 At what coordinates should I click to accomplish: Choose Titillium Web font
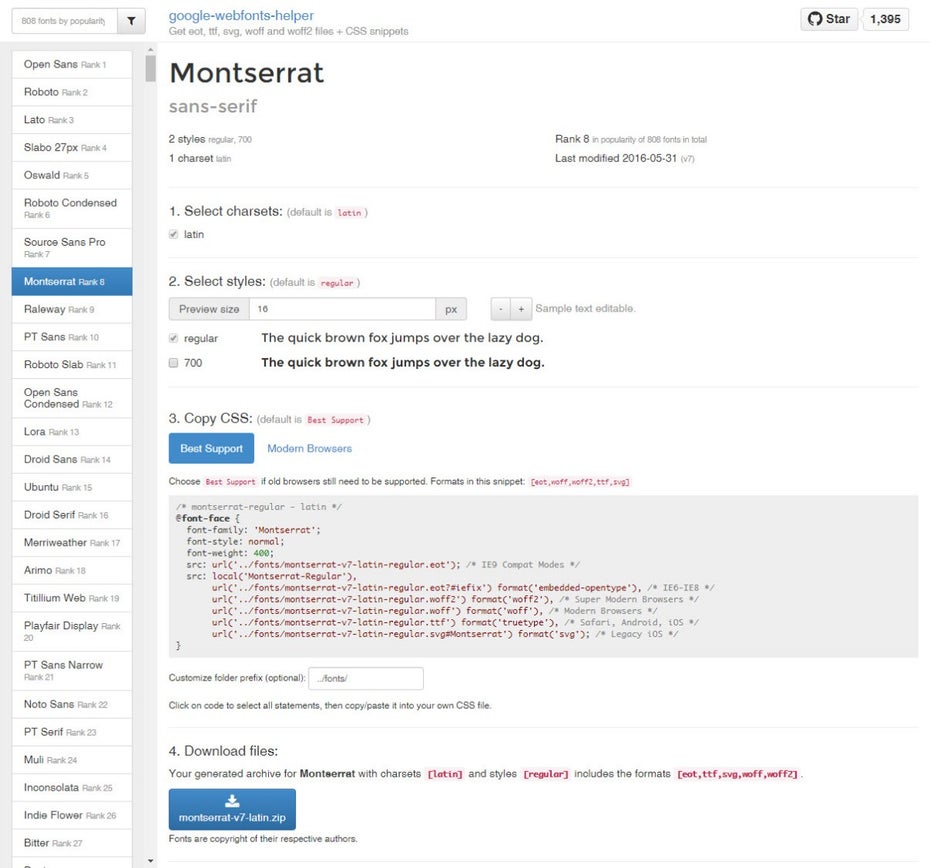point(72,598)
